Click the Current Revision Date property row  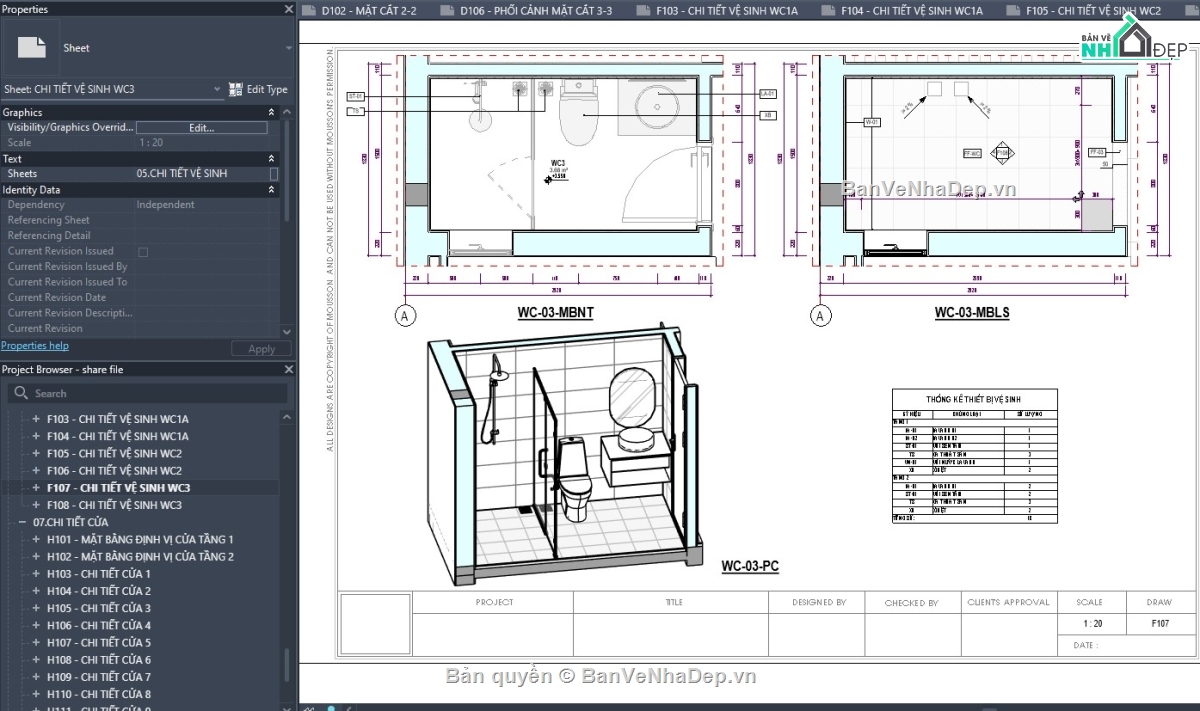140,298
